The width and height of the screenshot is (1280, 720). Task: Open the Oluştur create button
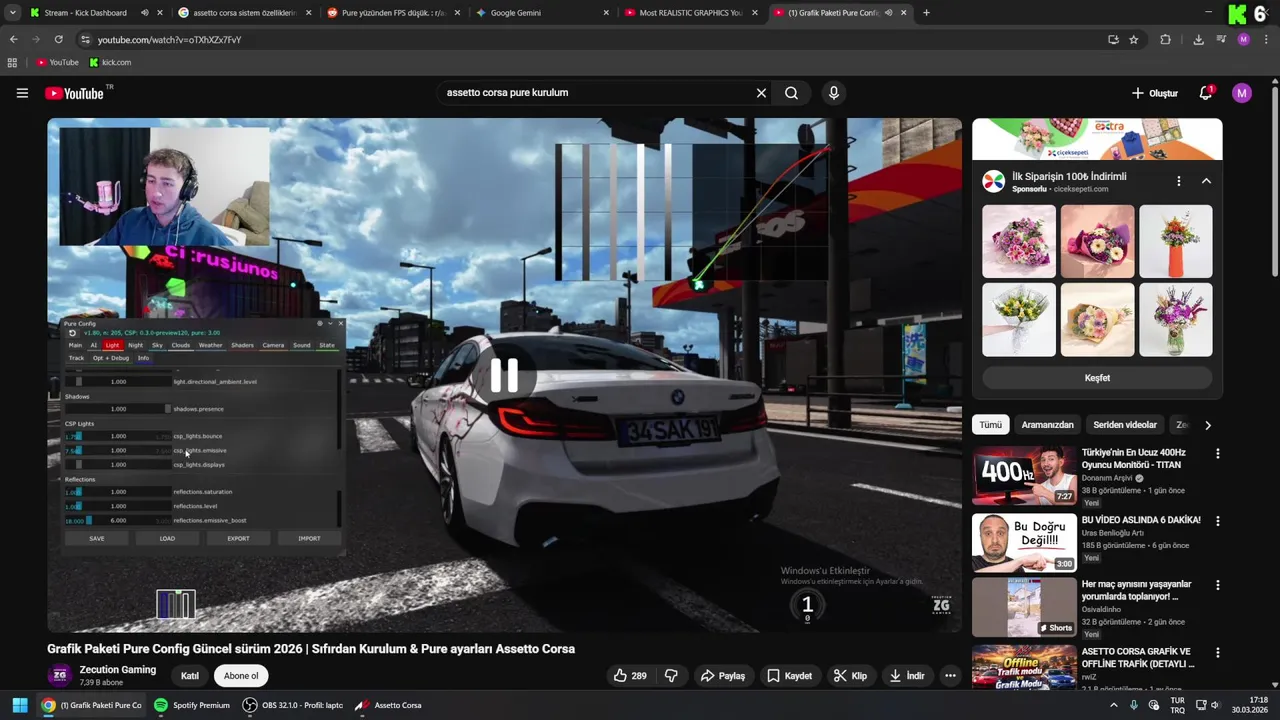coord(1155,93)
